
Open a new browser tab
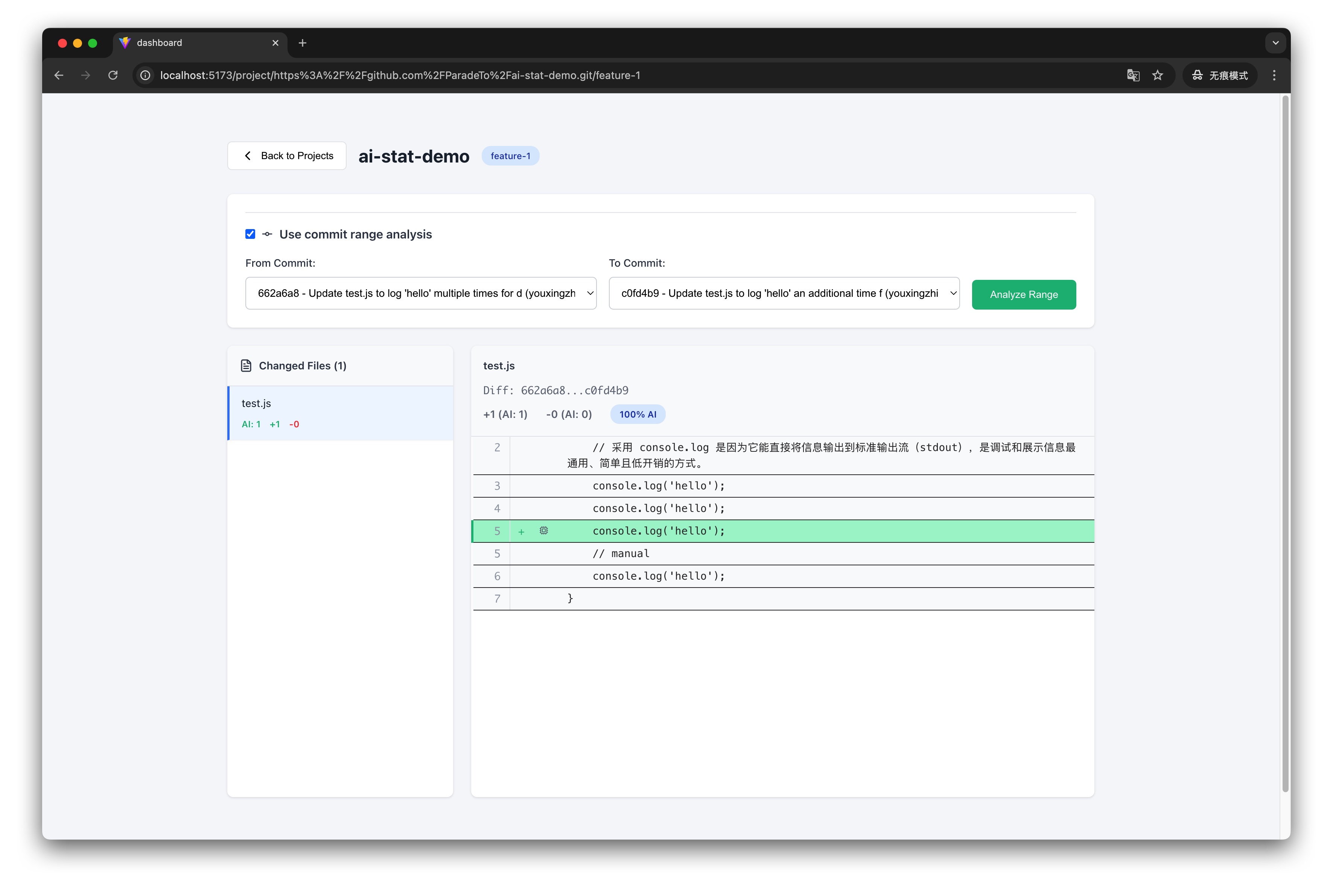303,43
